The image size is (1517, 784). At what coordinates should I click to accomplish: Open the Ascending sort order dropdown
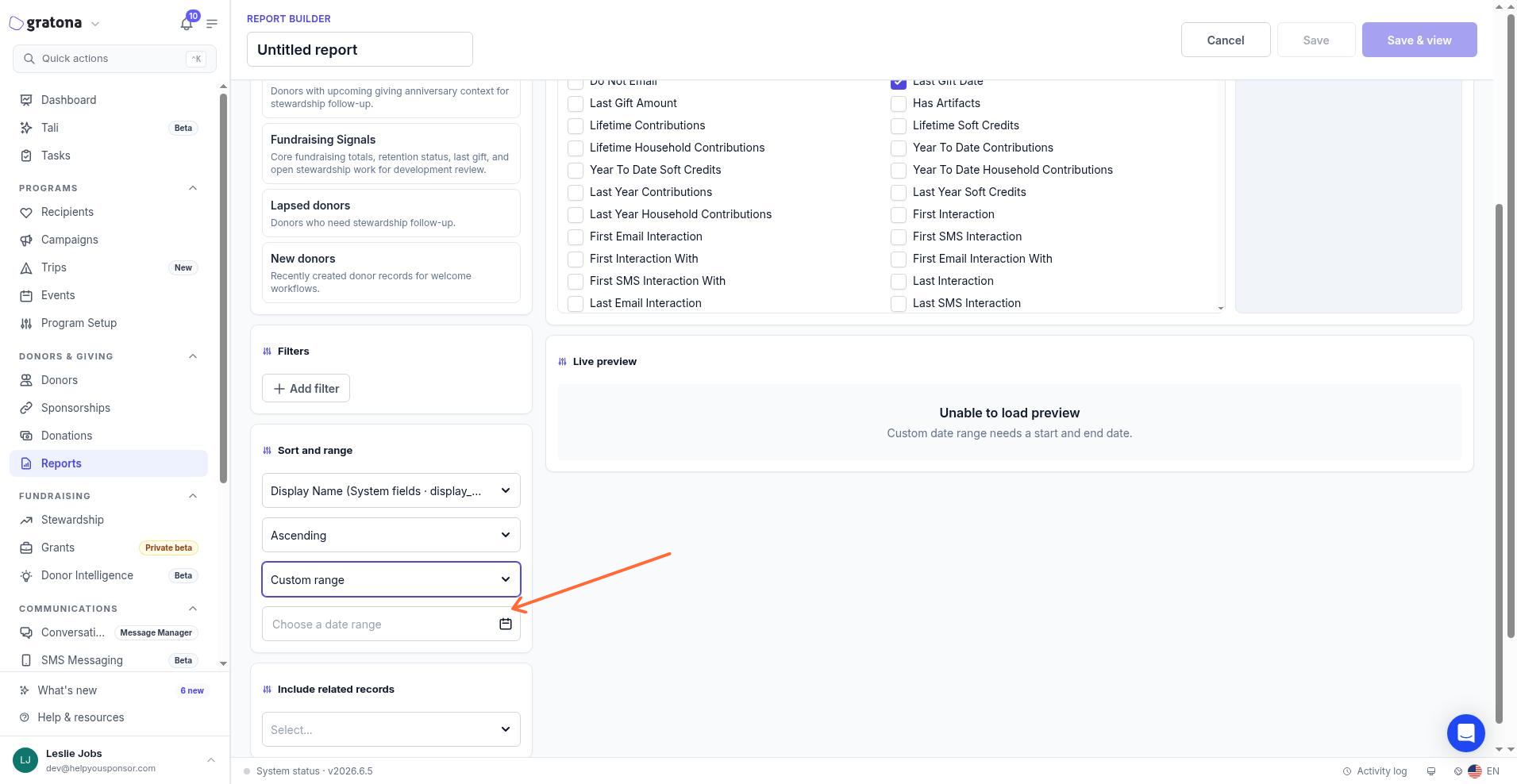[x=391, y=535]
